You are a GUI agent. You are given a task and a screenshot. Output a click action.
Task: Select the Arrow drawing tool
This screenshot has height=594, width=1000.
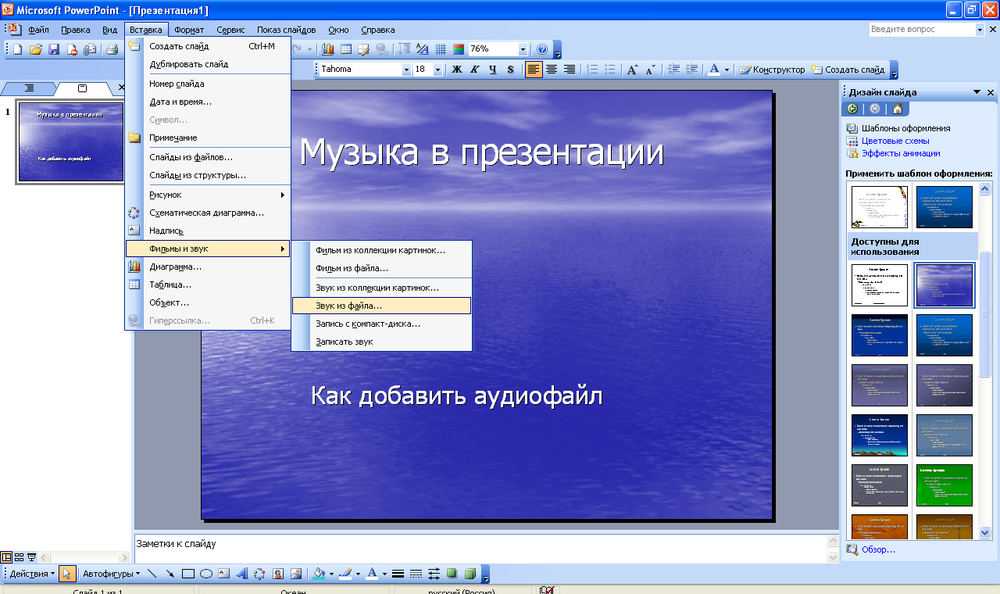tap(170, 574)
